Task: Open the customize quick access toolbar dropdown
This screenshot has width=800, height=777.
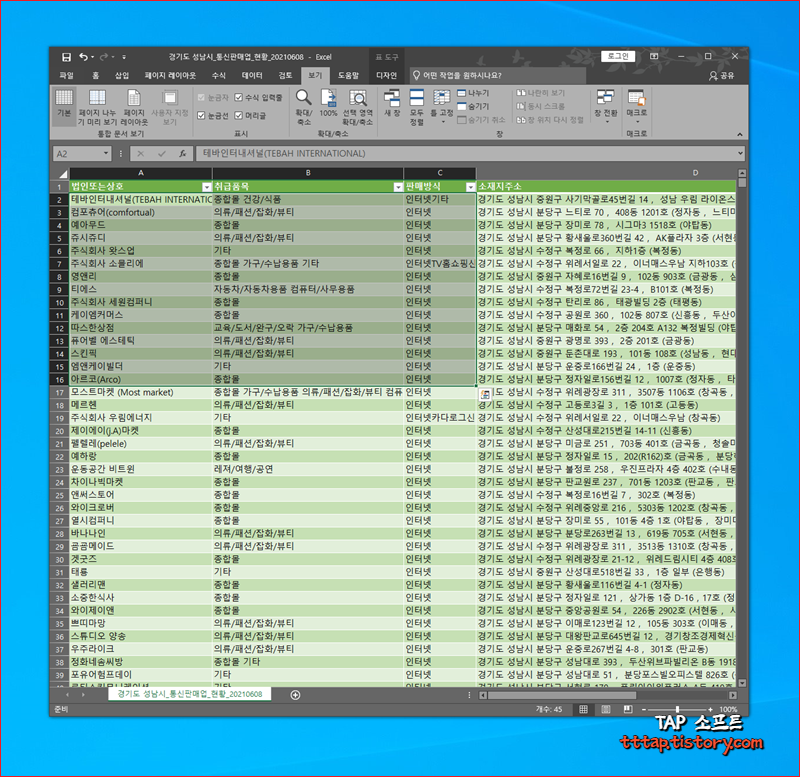Action: pyautogui.click(x=124, y=57)
